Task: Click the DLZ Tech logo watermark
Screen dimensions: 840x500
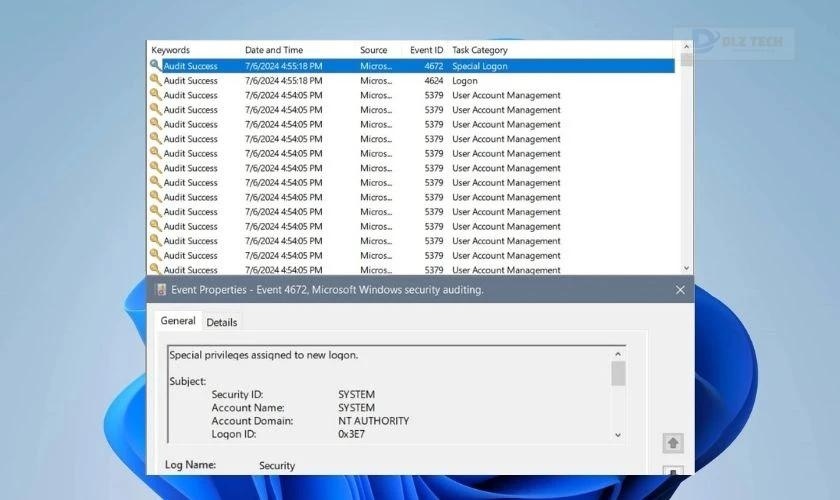Action: (x=738, y=42)
